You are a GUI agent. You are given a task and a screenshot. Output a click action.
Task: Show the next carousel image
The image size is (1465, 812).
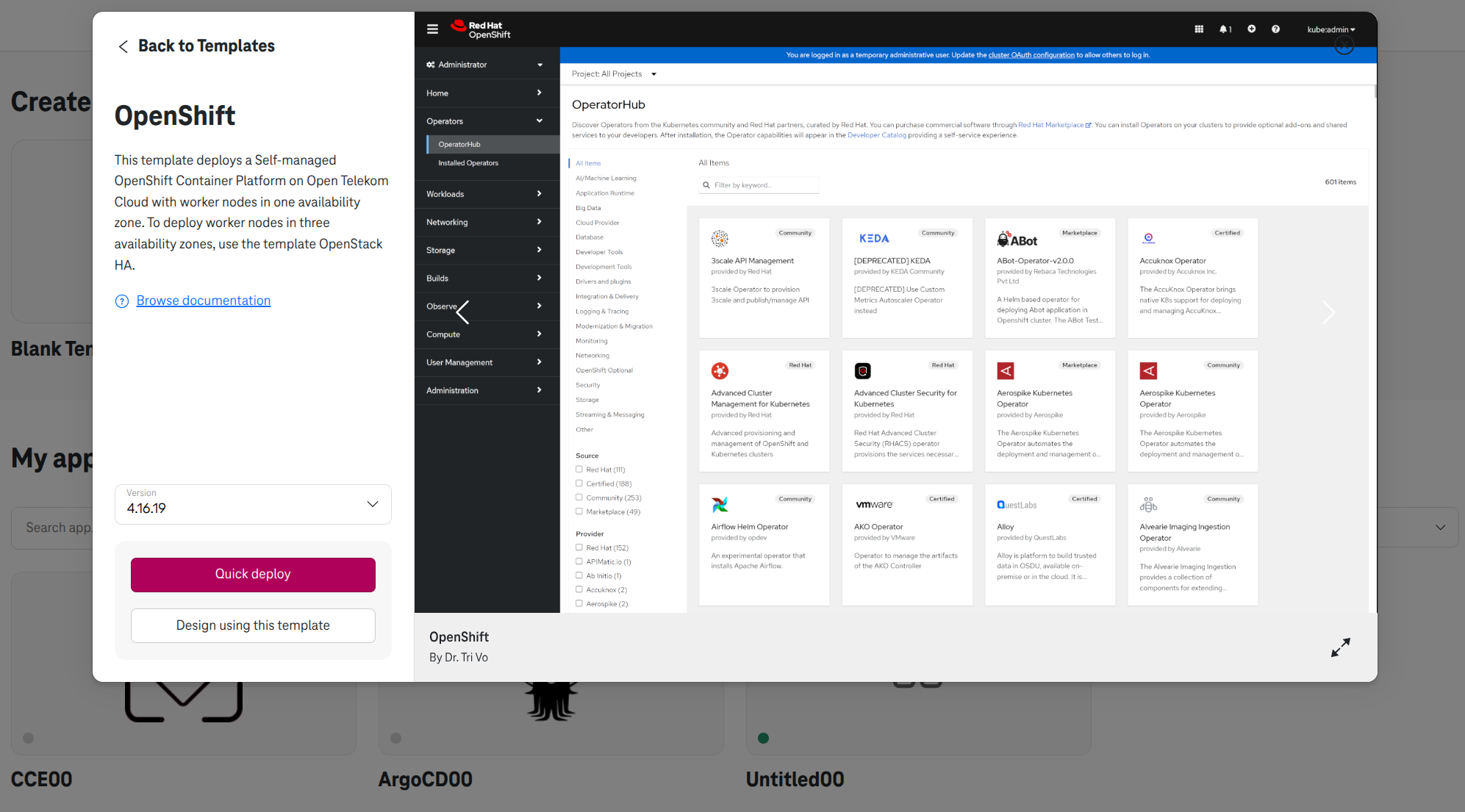[1328, 312]
